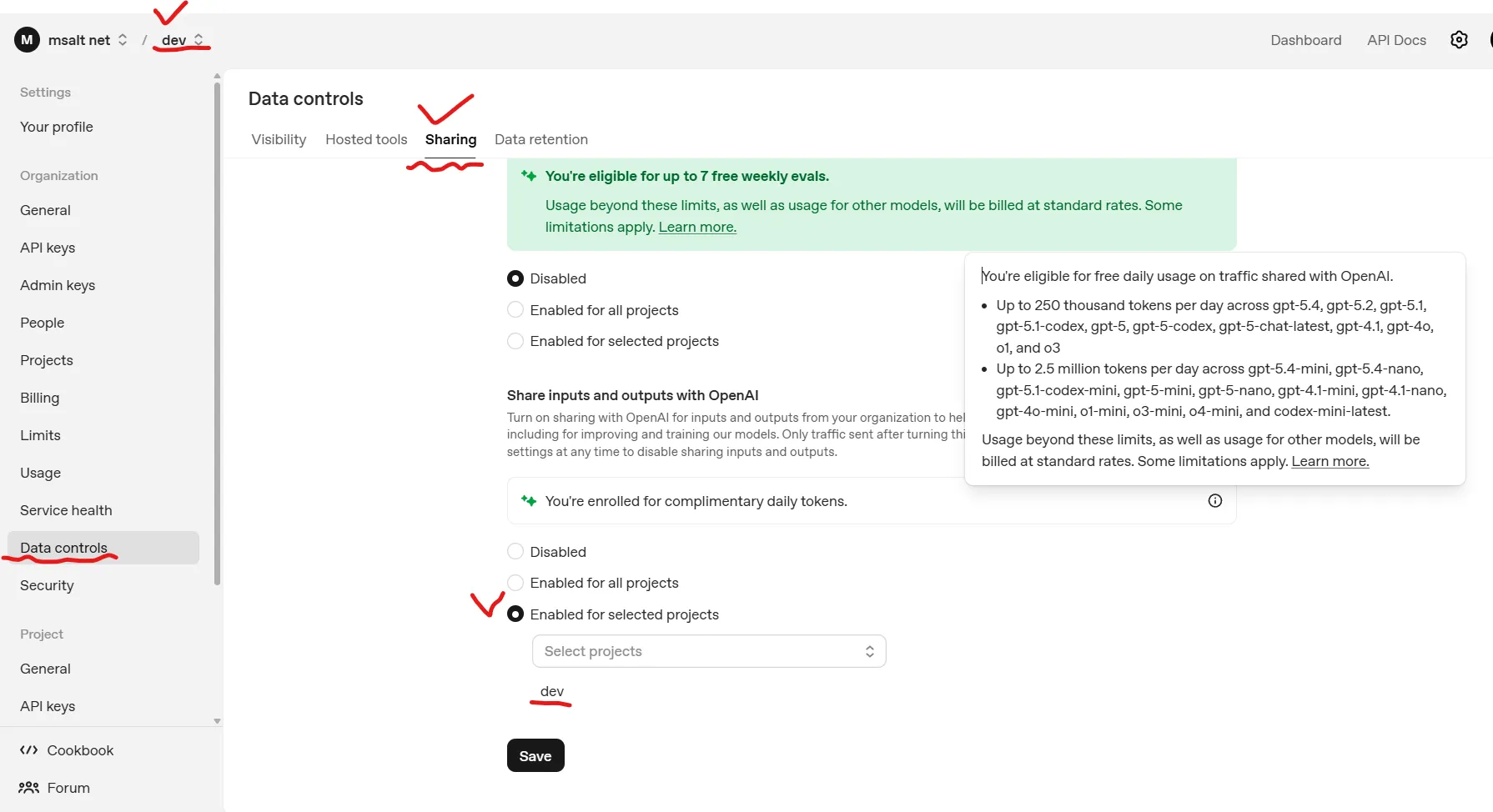Screen dimensions: 1493x812
Task: Click the sidebar scroll down arrow
Action: click(x=218, y=721)
